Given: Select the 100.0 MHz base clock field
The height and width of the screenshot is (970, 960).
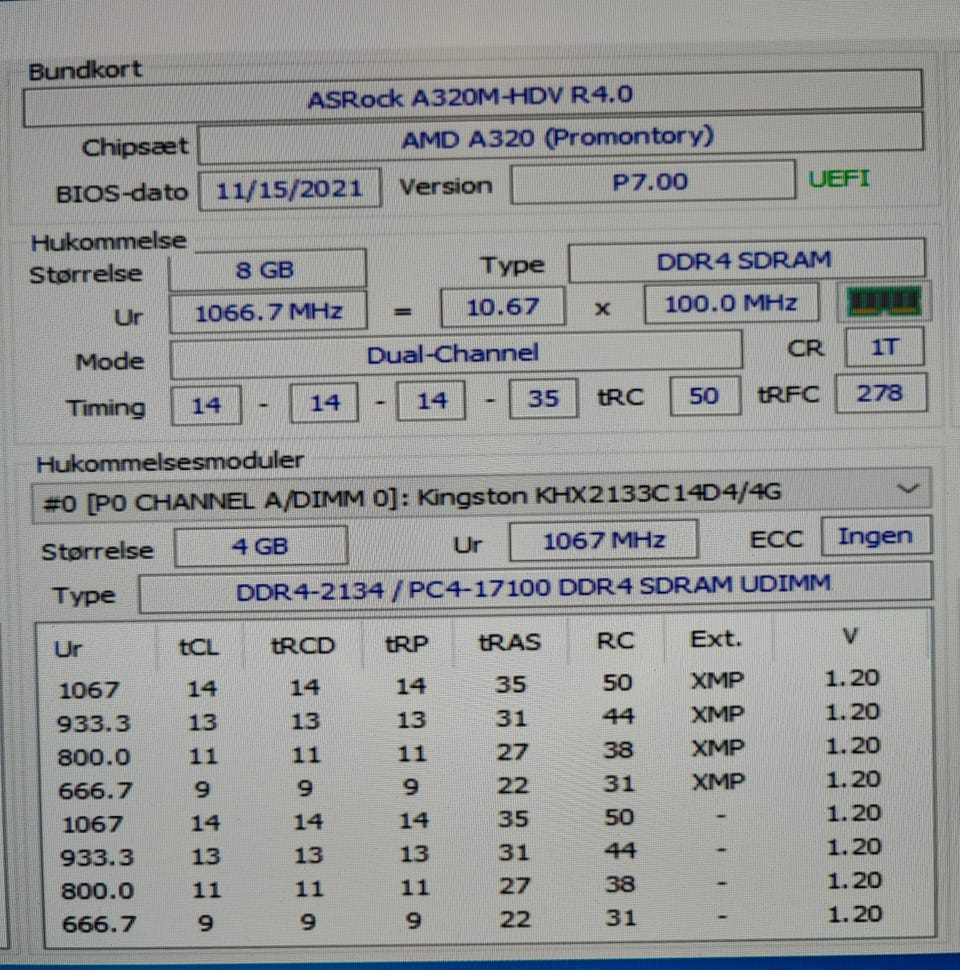Looking at the screenshot, I should (x=731, y=303).
